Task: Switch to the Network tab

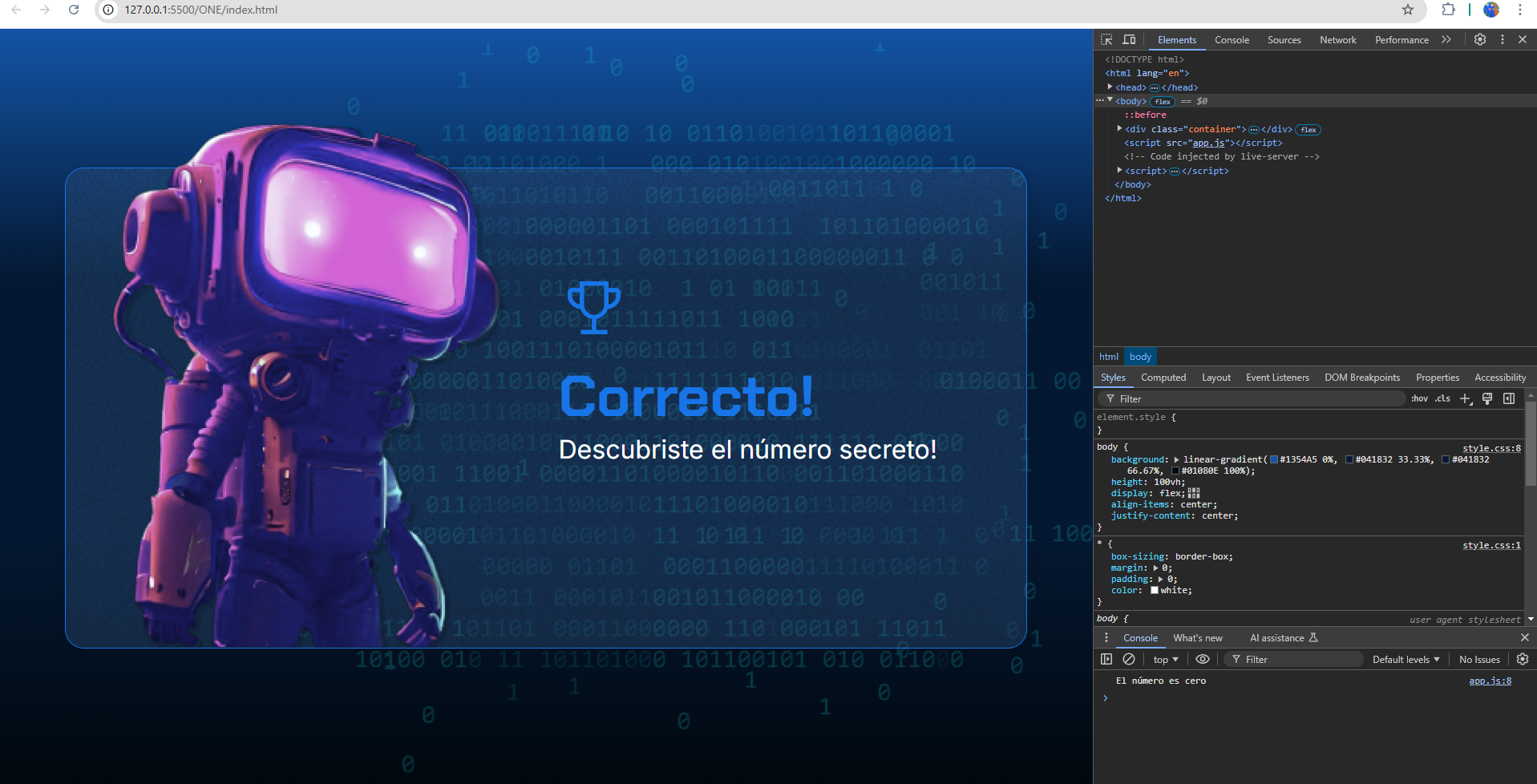Action: tap(1338, 39)
